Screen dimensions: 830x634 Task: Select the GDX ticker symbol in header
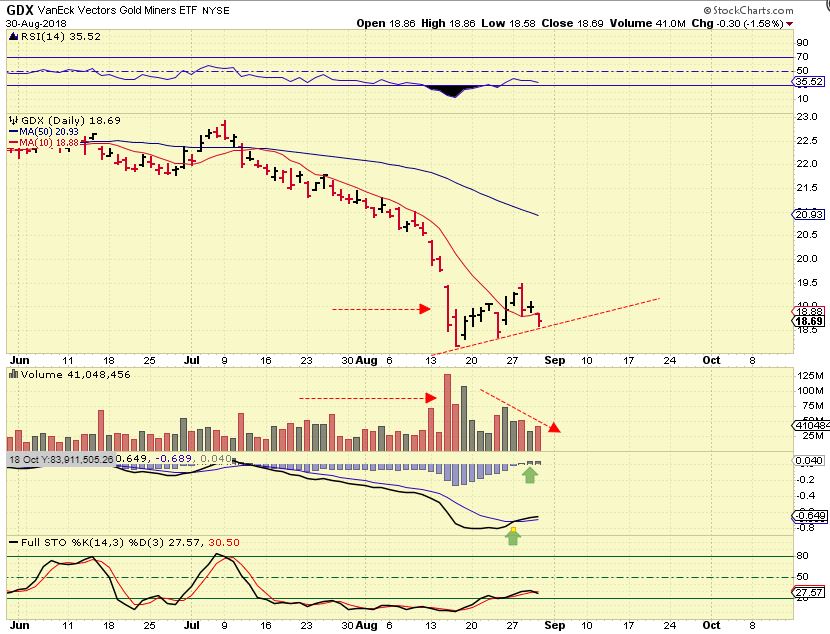click(21, 10)
